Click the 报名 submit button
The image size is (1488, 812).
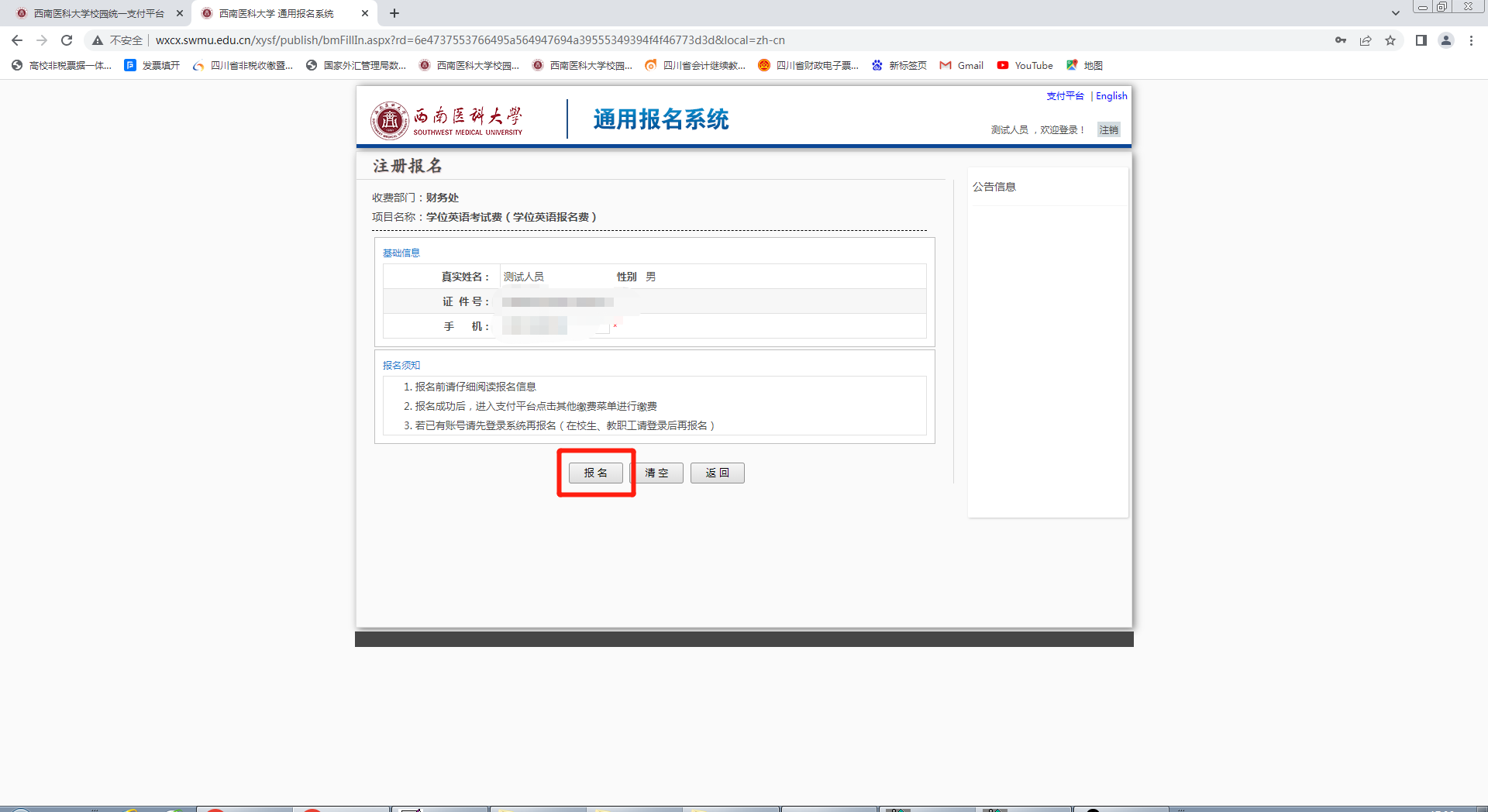[x=595, y=473]
